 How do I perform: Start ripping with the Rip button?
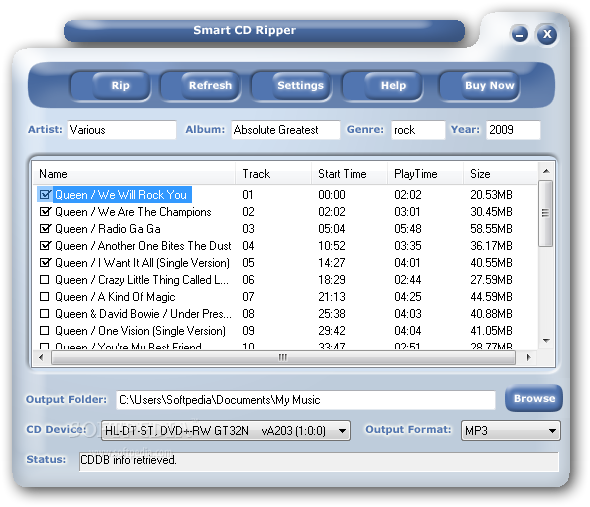click(111, 86)
